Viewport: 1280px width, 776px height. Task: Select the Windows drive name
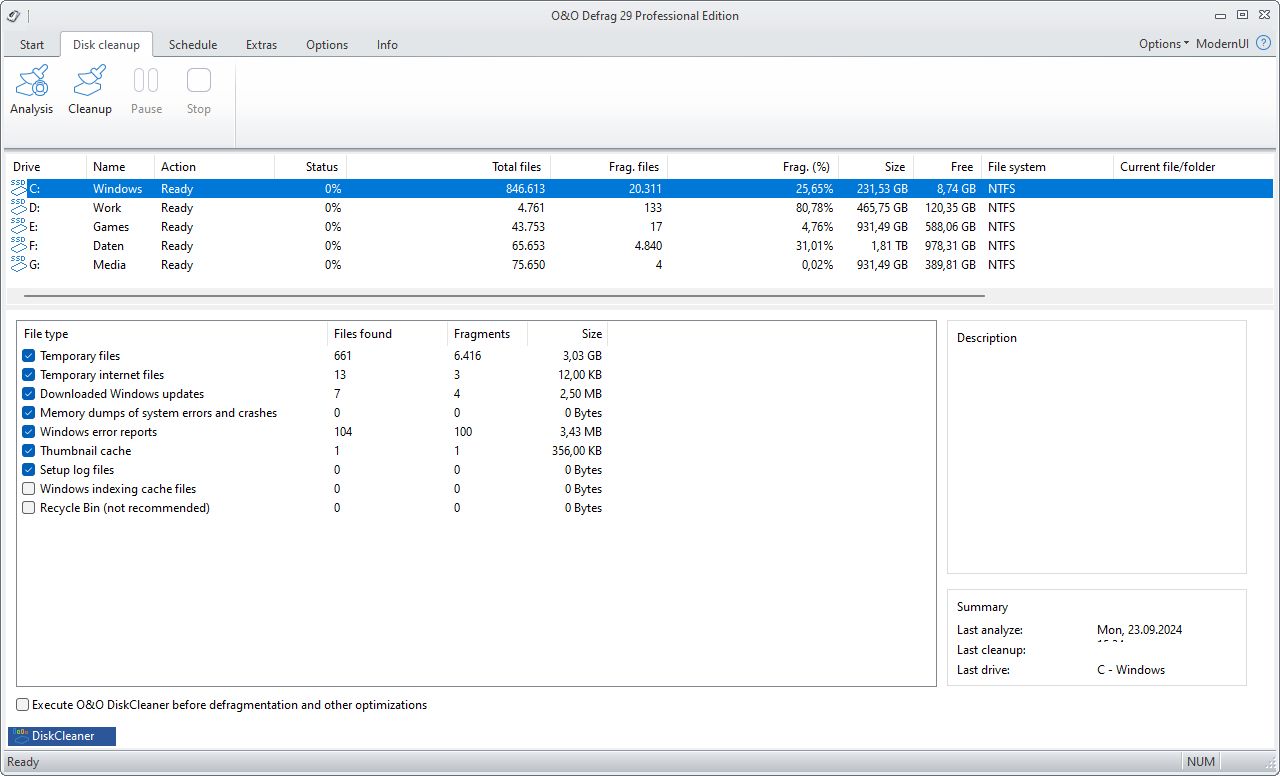click(x=118, y=189)
